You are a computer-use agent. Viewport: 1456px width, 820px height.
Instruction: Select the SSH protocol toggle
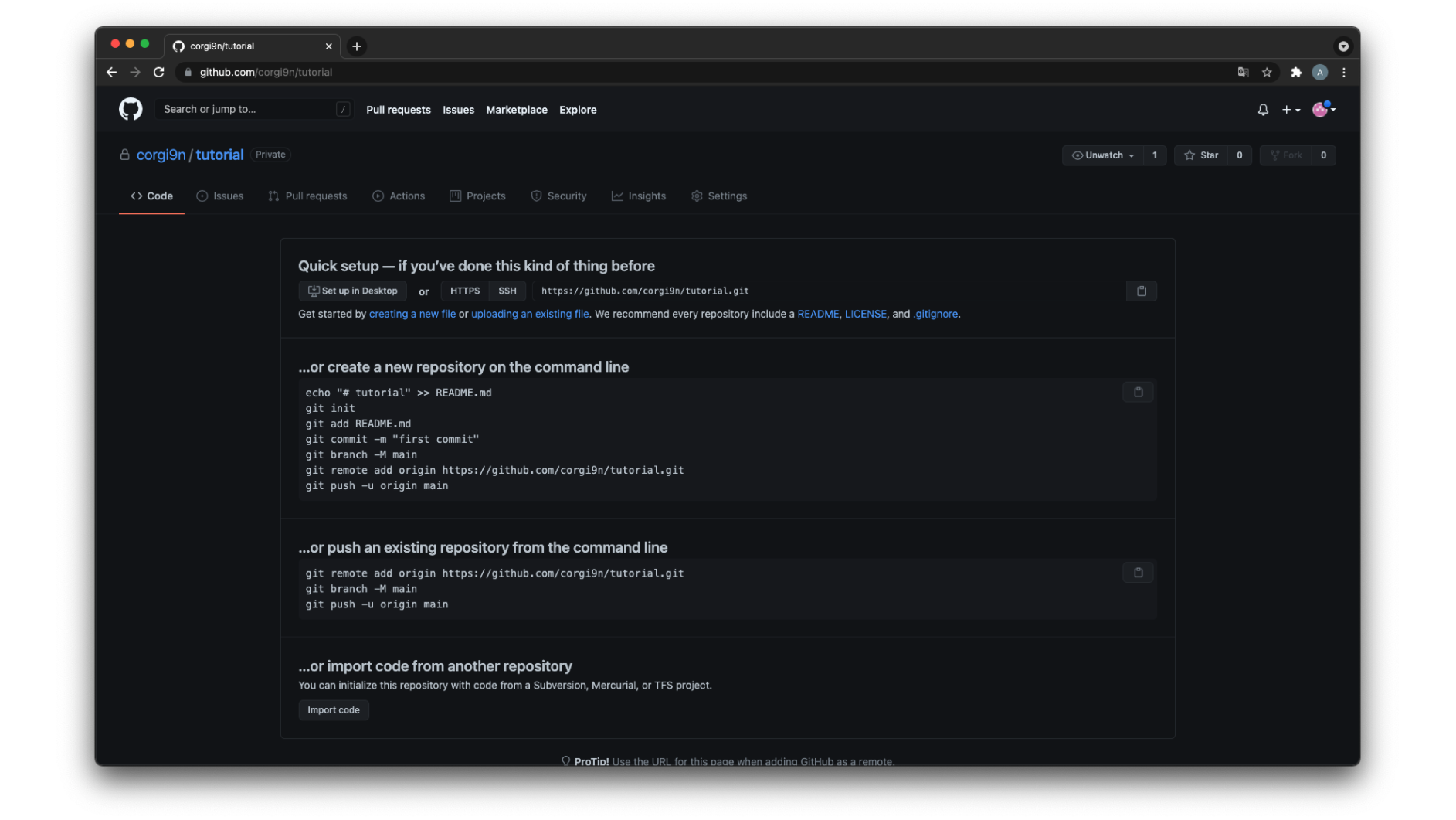(x=507, y=291)
